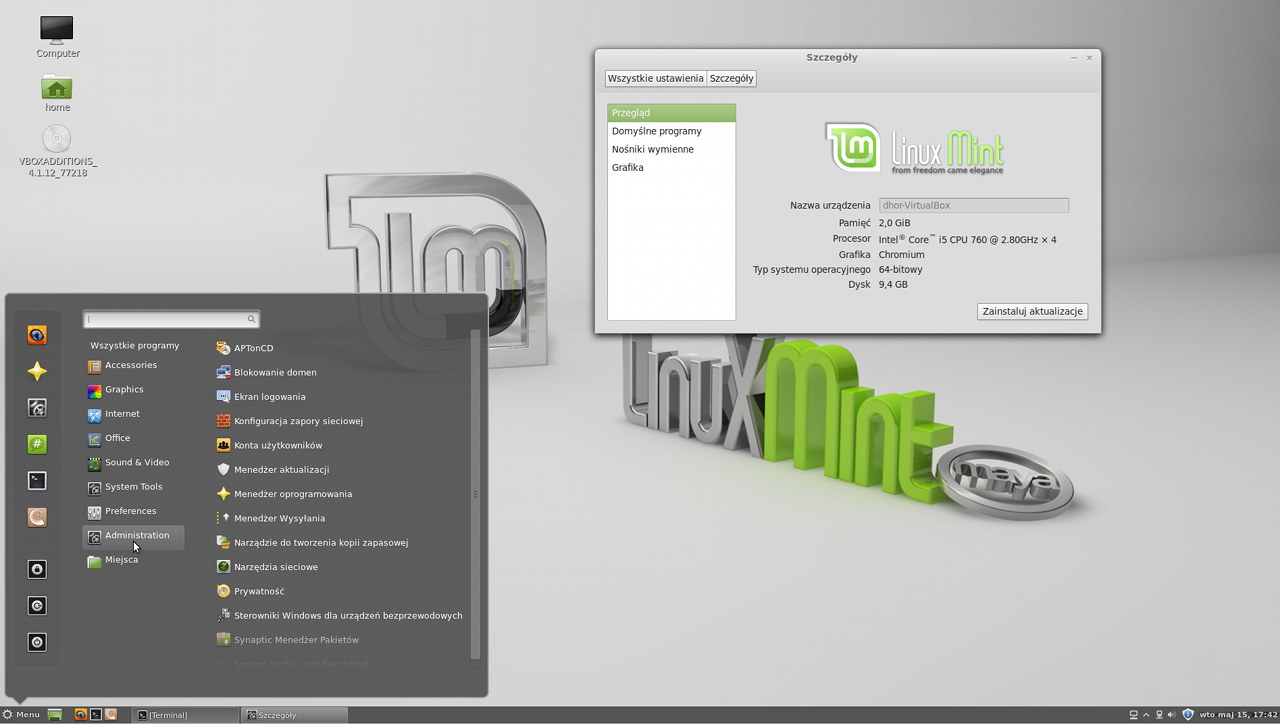Select Przegląd in the details sidebar
Image resolution: width=1280 pixels, height=724 pixels.
point(671,113)
